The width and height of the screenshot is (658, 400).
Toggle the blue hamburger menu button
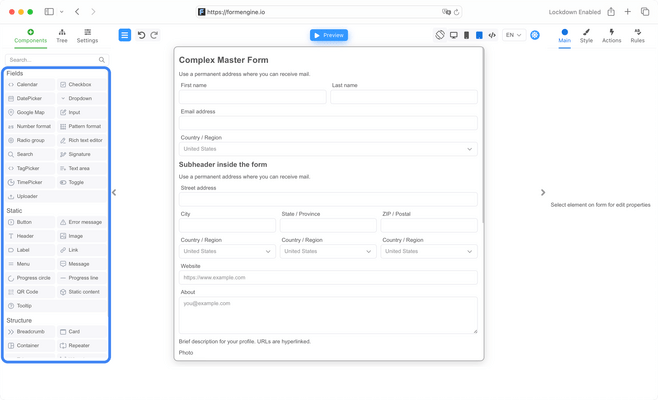[125, 35]
